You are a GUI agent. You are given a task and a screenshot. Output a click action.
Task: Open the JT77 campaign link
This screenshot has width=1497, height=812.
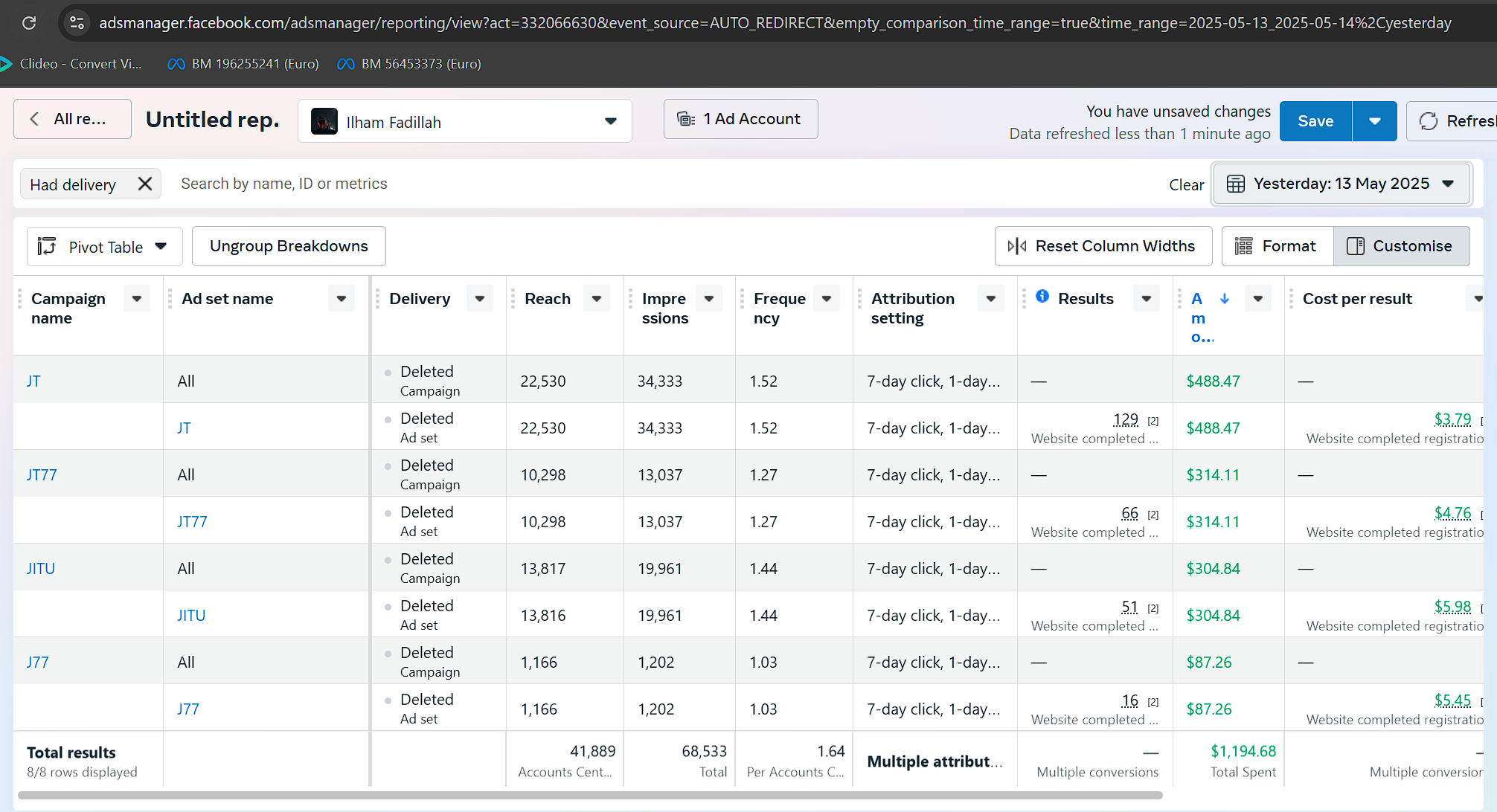42,474
